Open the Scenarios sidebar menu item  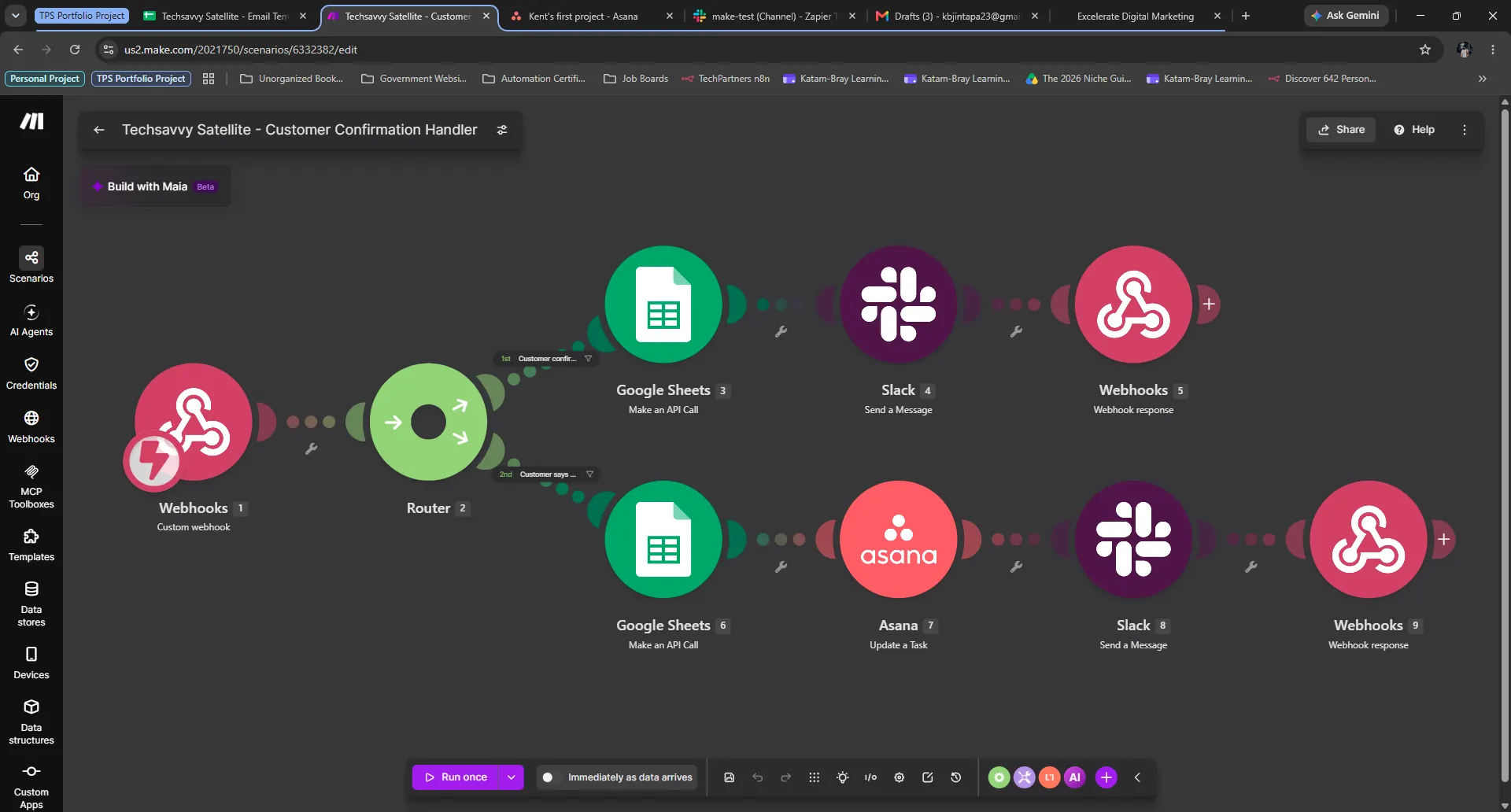tap(31, 265)
